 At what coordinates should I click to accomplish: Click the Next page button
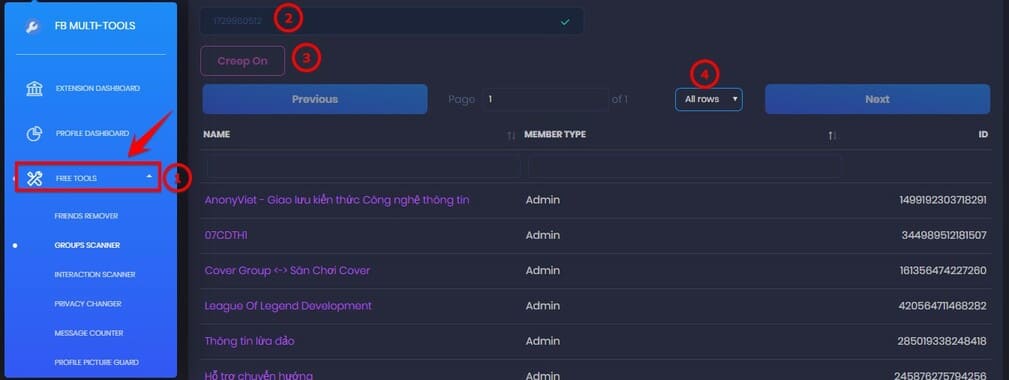877,99
